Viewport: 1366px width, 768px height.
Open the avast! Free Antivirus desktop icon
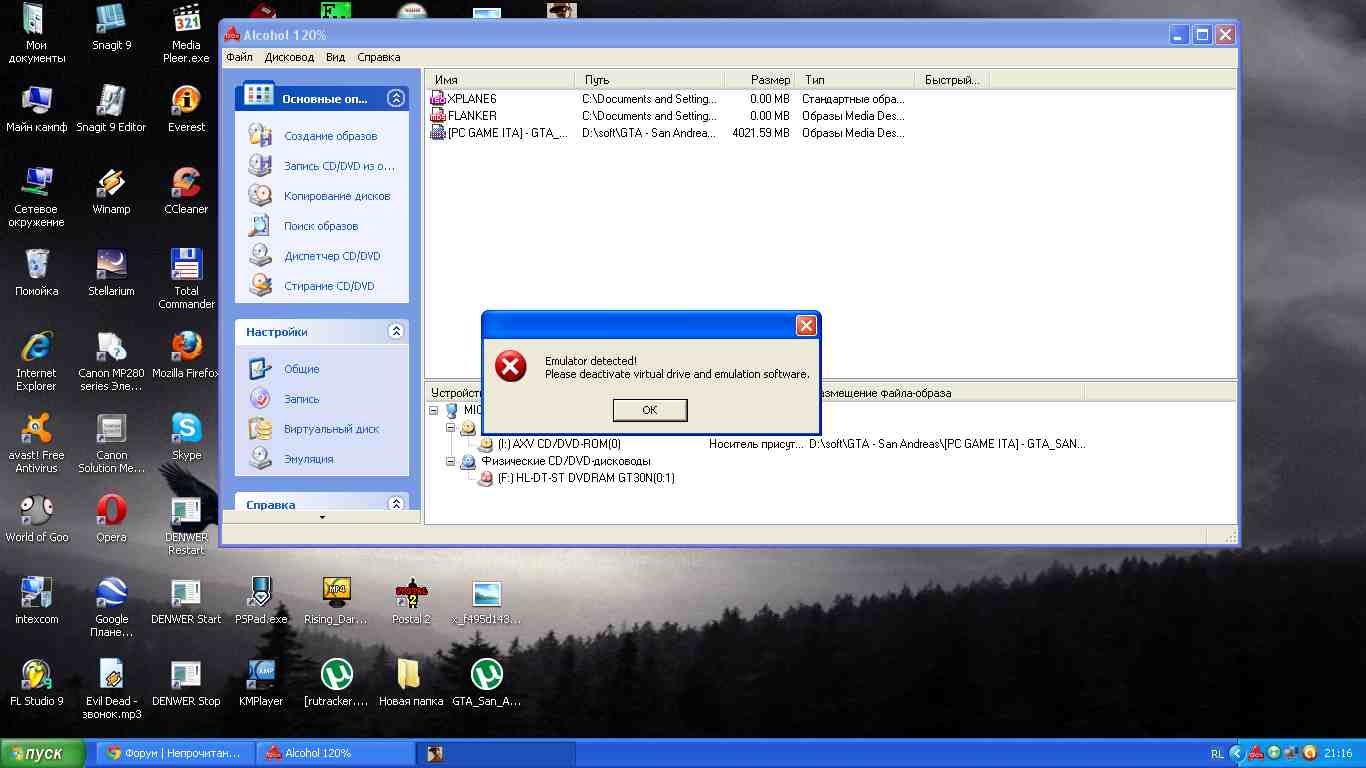pyautogui.click(x=36, y=444)
